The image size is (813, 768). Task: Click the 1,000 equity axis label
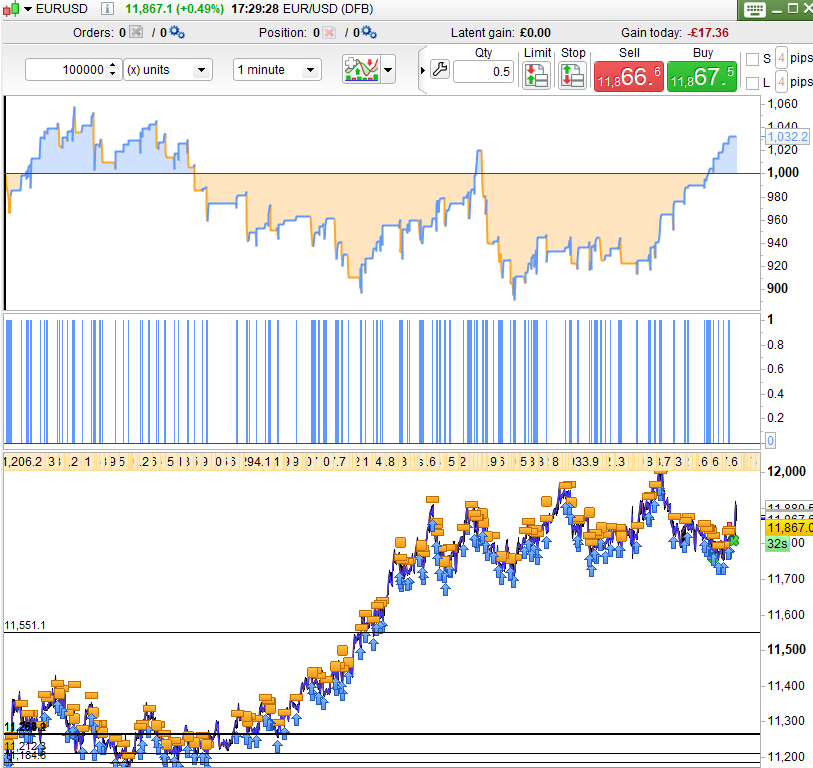pos(783,172)
